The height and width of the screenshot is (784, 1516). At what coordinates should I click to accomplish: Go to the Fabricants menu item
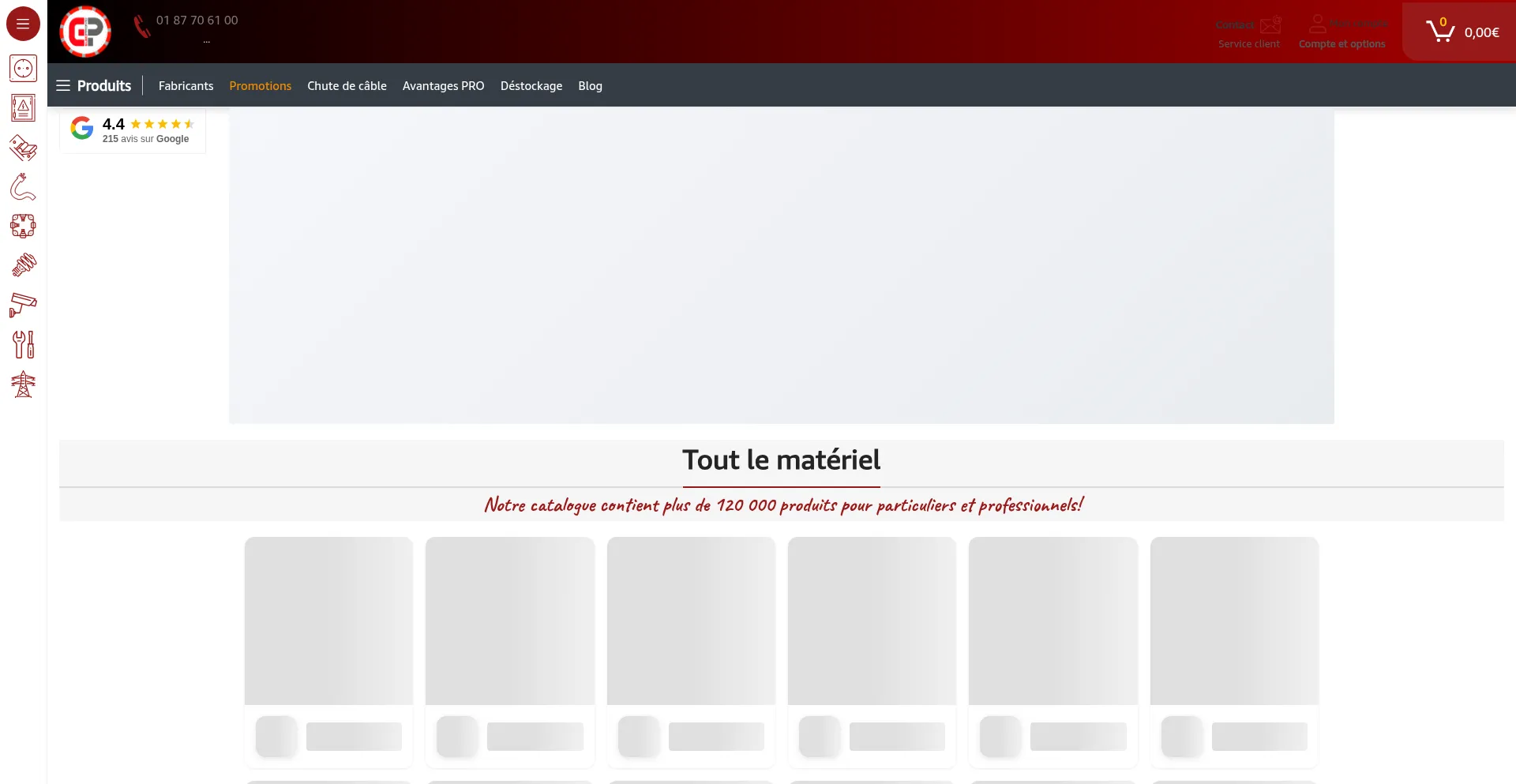(186, 85)
